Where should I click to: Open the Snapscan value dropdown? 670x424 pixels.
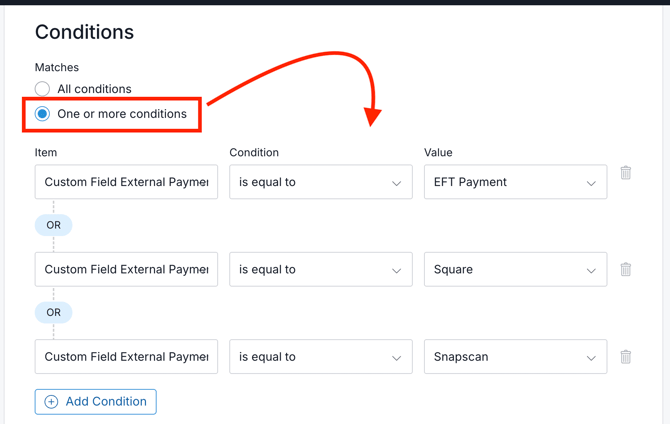pos(515,357)
